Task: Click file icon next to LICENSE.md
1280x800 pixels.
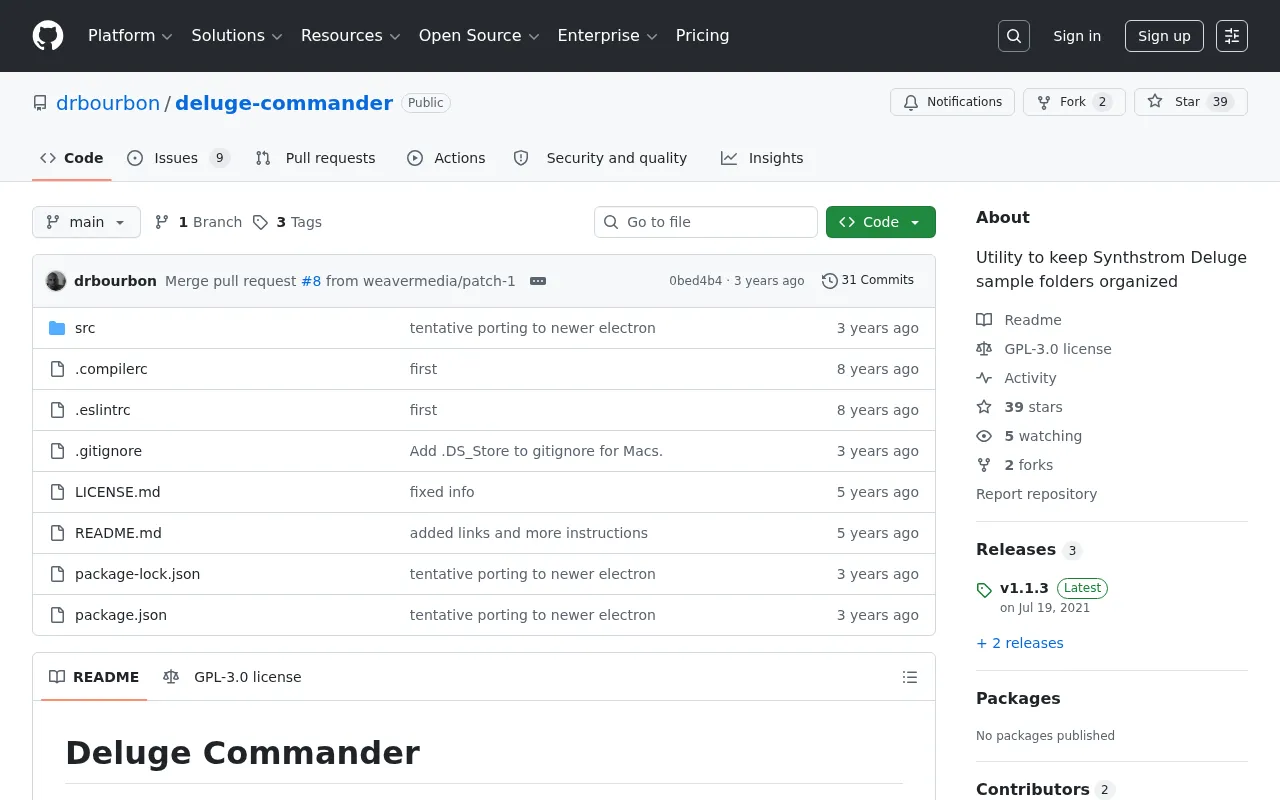Action: click(57, 492)
